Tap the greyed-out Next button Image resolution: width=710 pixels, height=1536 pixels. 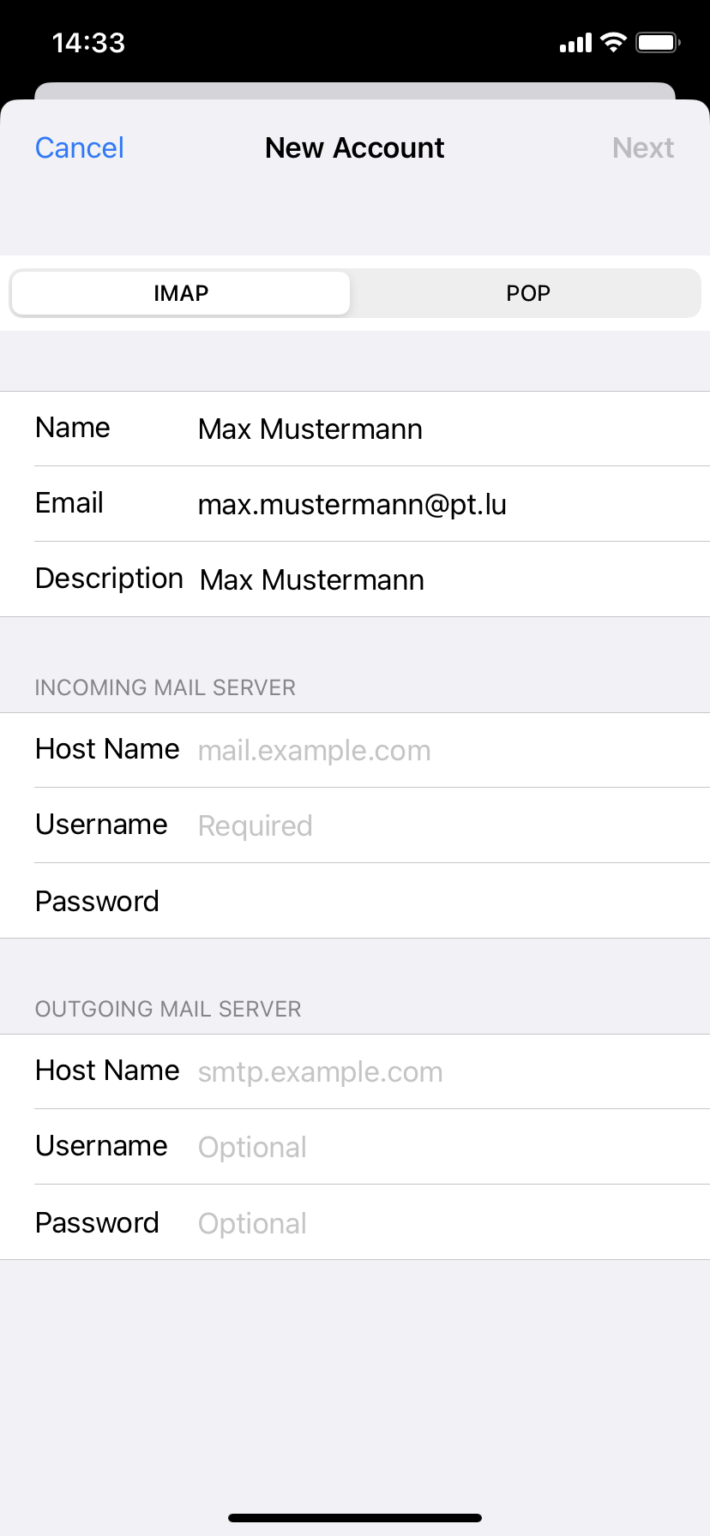(x=643, y=148)
